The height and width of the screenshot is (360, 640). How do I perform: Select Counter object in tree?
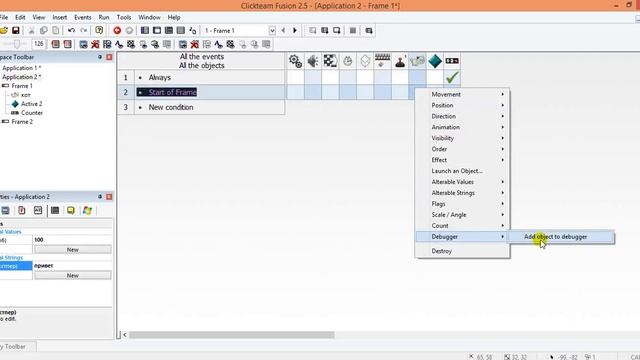pyautogui.click(x=32, y=113)
